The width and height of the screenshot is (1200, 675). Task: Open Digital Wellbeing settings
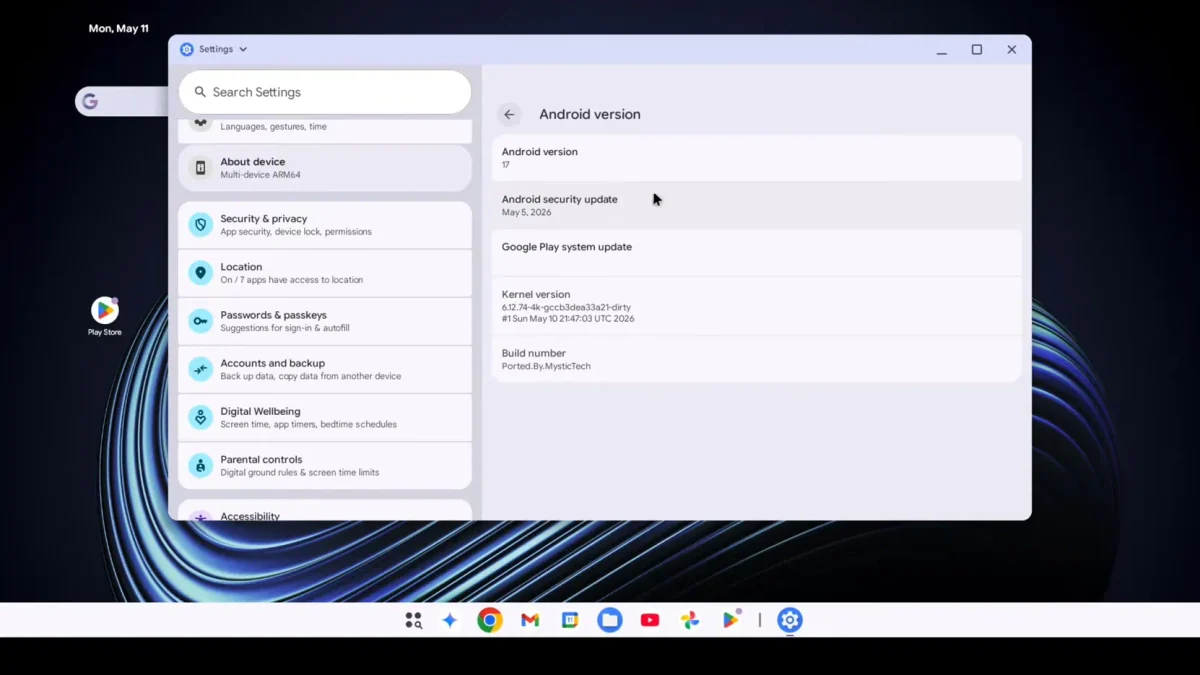(325, 417)
